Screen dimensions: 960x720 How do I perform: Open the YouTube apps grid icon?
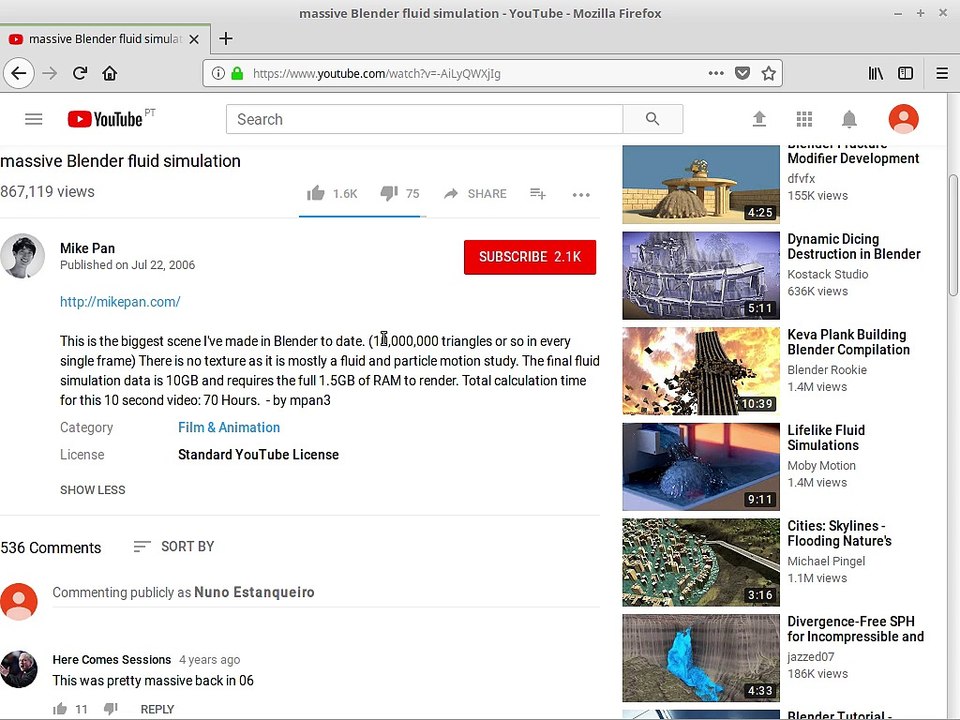tap(804, 119)
